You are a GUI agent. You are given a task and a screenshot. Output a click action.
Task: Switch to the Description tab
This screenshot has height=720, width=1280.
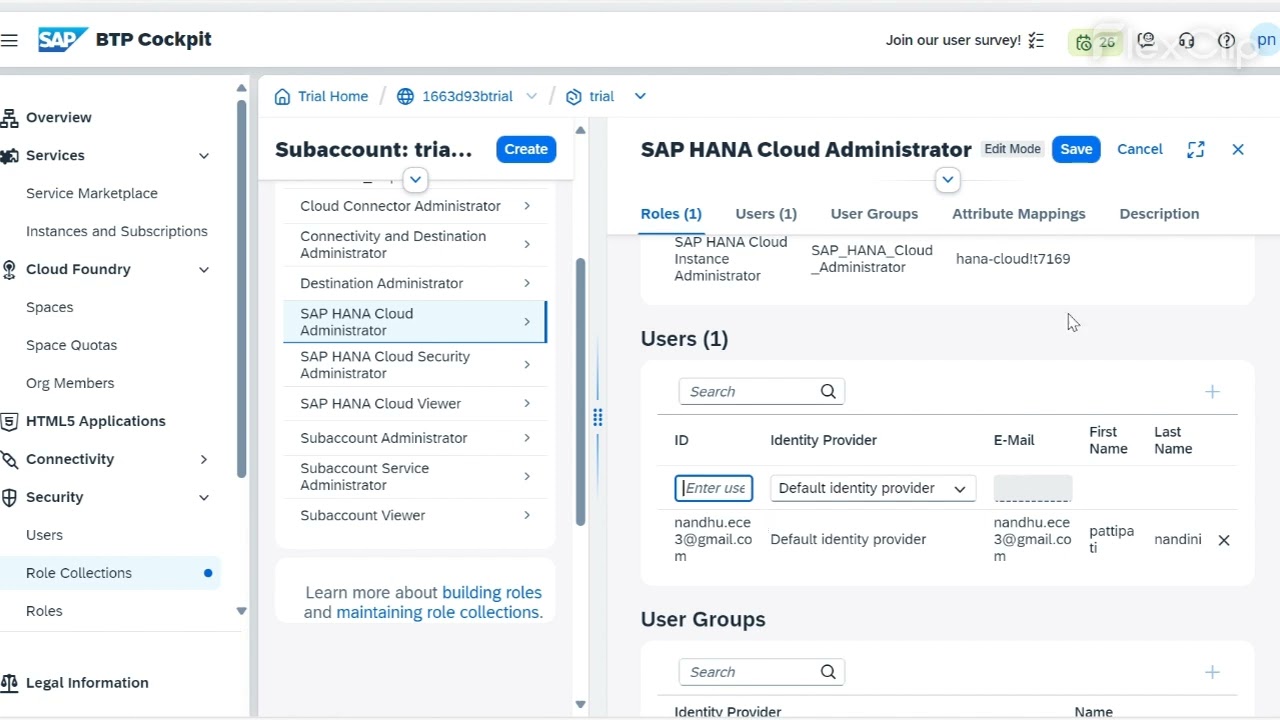coord(1159,214)
